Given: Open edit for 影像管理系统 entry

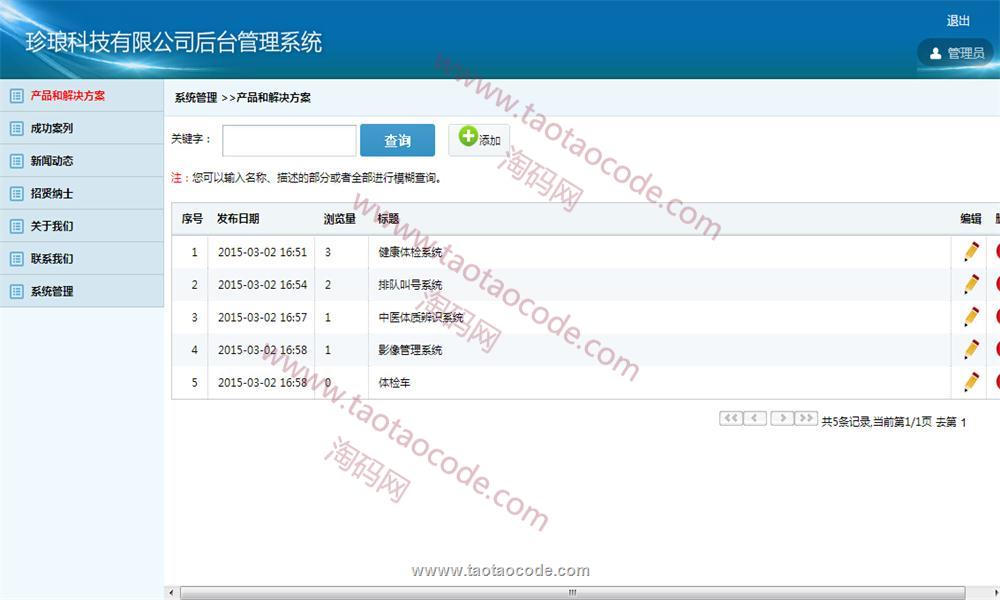Looking at the screenshot, I should [971, 350].
